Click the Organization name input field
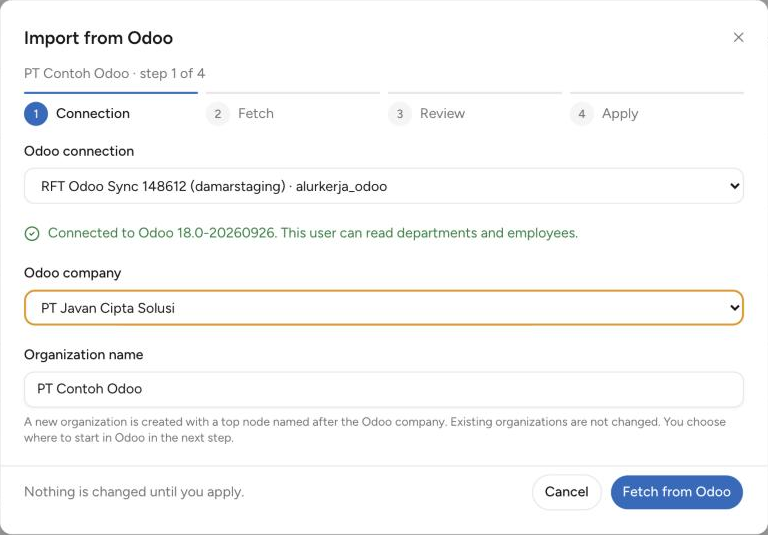Viewport: 768px width, 535px height. pos(384,389)
